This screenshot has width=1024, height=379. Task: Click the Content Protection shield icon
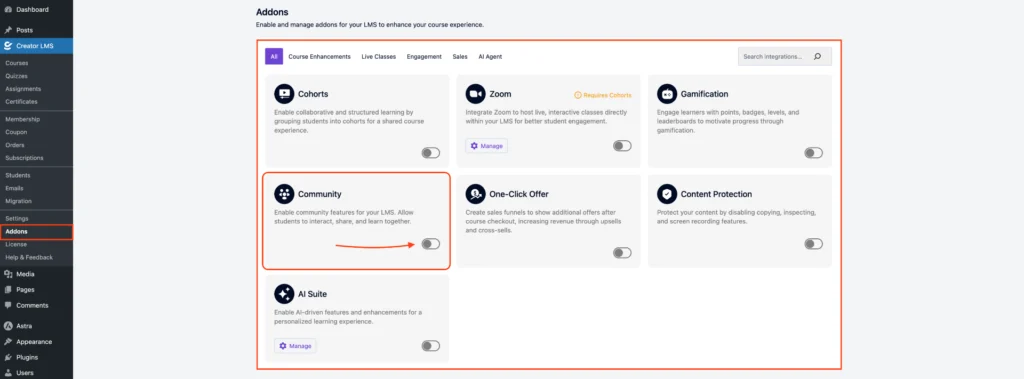point(667,194)
